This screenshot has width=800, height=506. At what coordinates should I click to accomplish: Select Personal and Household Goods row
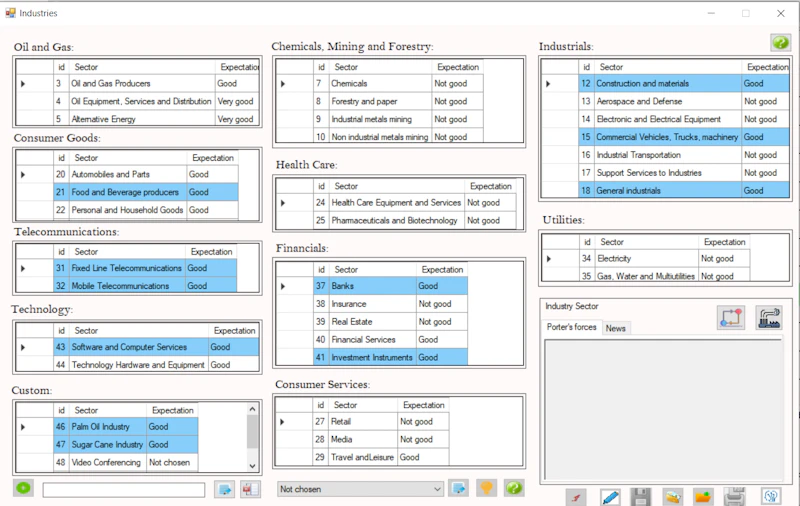[128, 210]
